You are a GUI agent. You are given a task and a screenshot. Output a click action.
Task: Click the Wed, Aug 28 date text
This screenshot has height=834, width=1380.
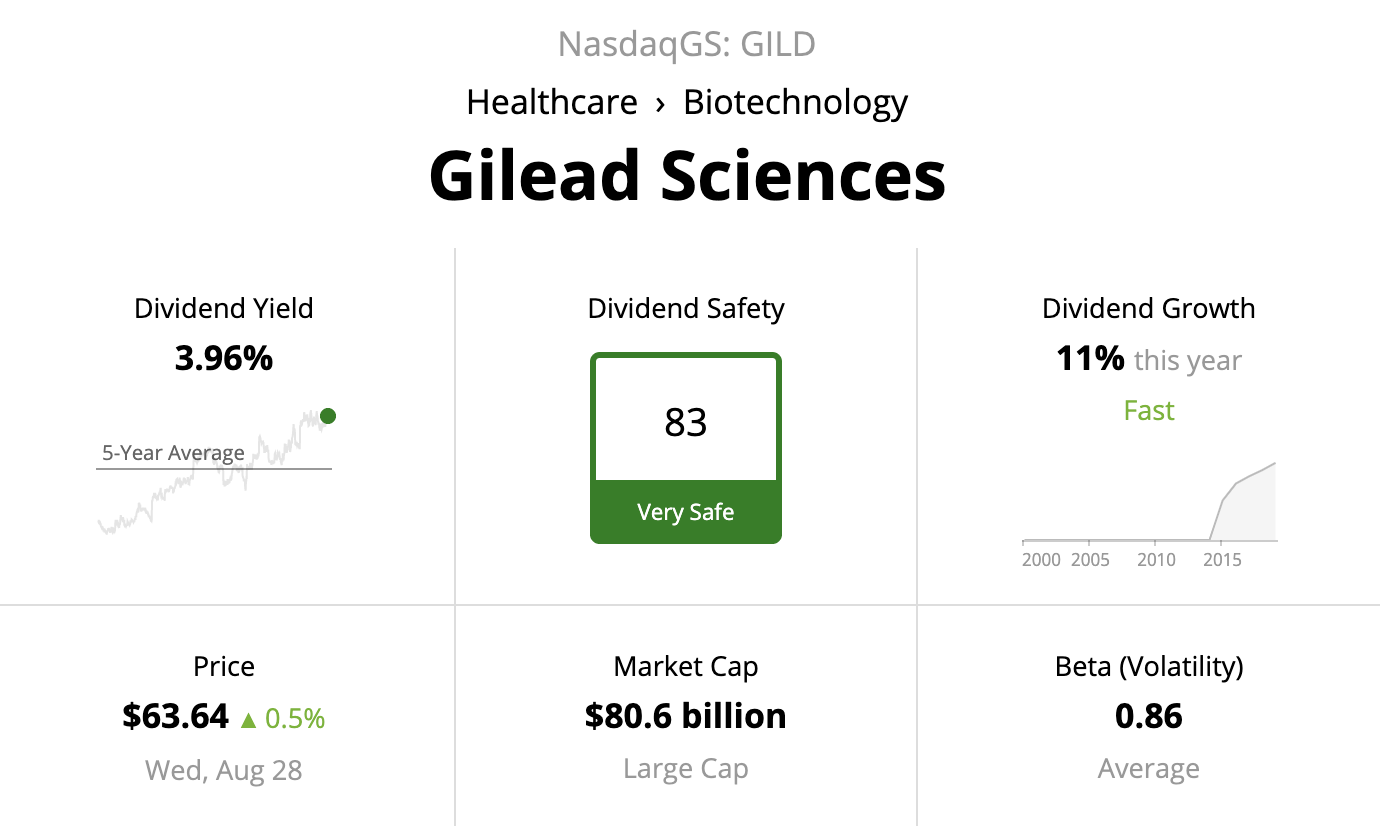click(224, 769)
